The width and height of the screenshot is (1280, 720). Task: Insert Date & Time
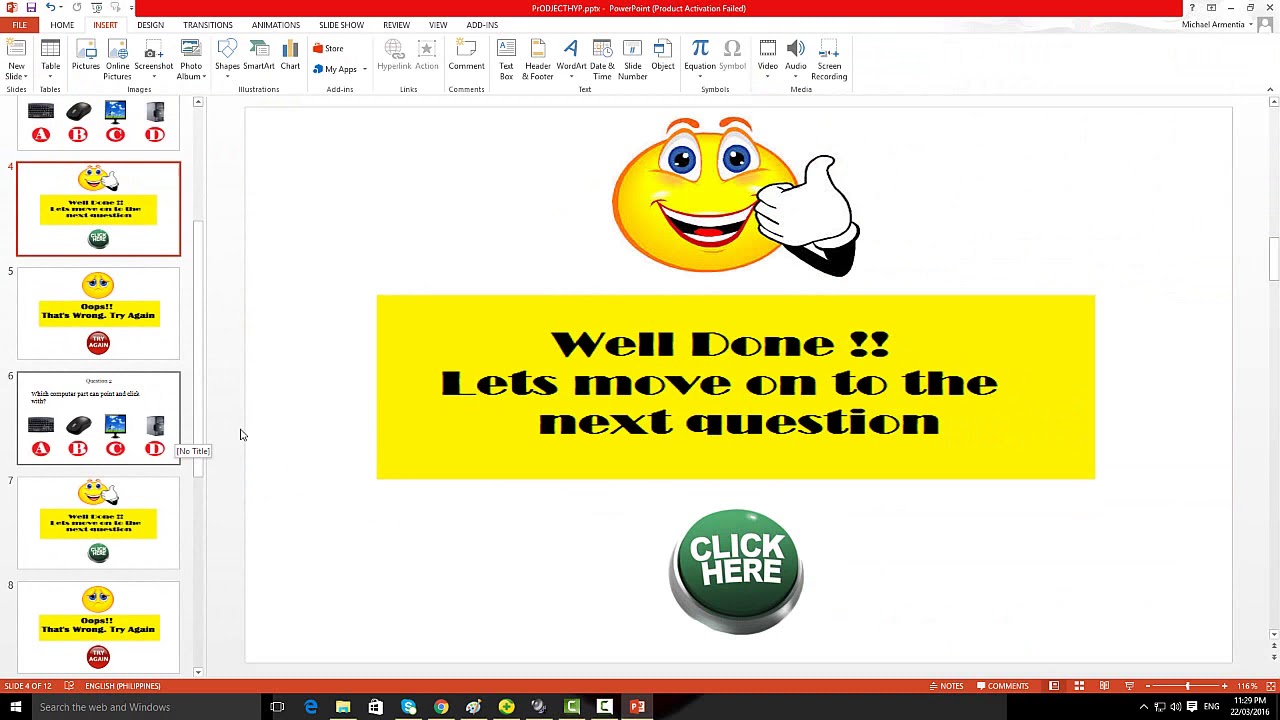click(602, 60)
